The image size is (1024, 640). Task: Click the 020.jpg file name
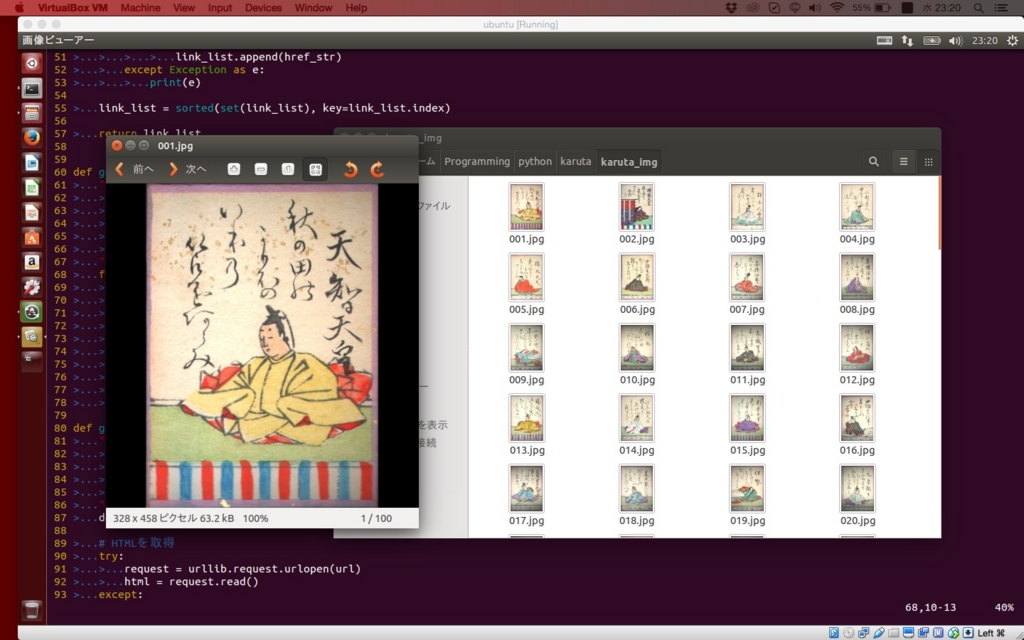click(857, 520)
